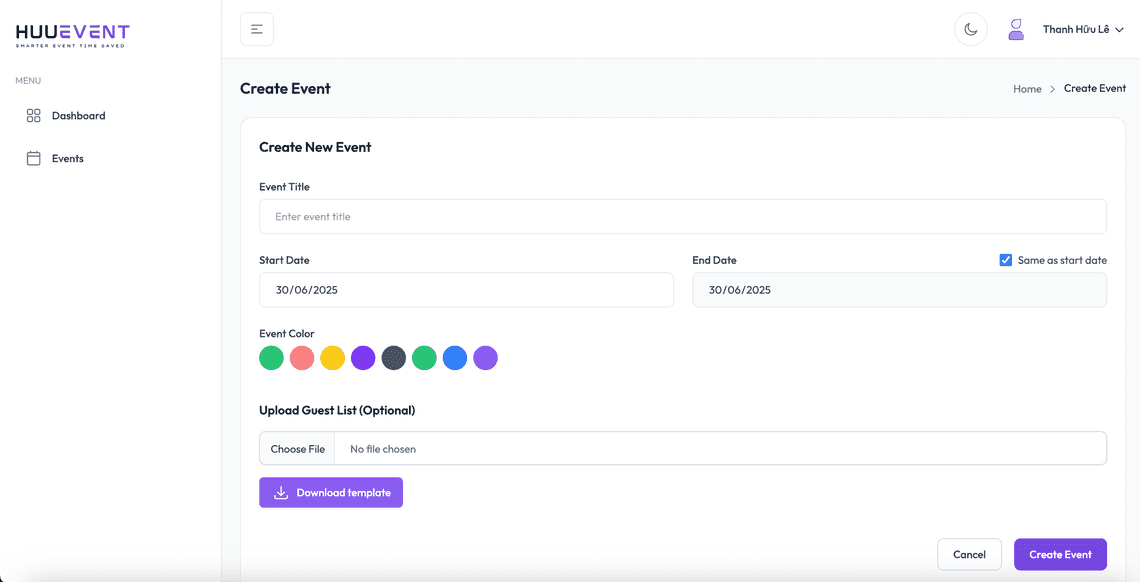The image size is (1140, 582).
Task: Click the HUUEVENT logo
Action: (x=72, y=35)
